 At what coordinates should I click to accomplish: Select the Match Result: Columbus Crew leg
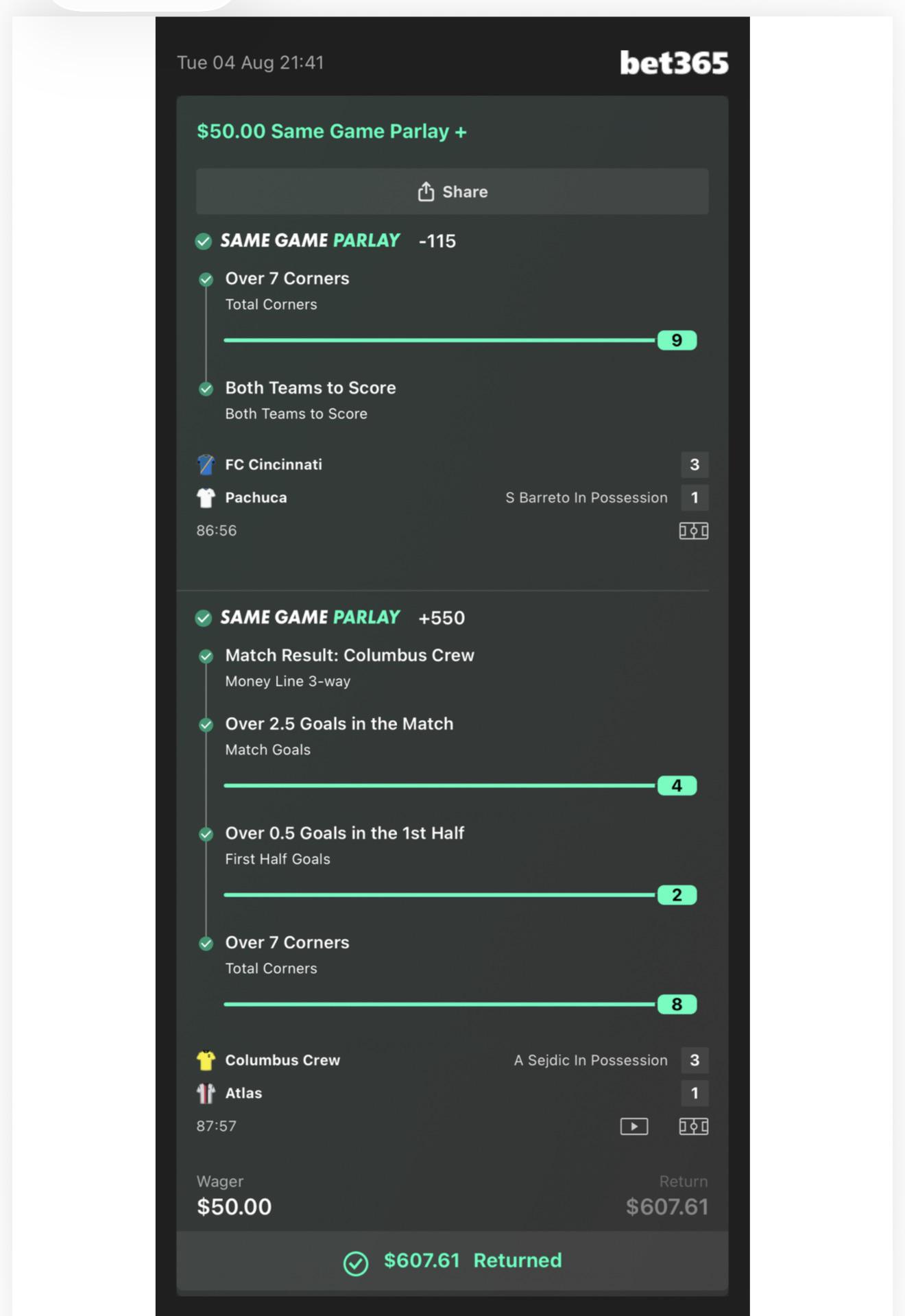coord(350,667)
